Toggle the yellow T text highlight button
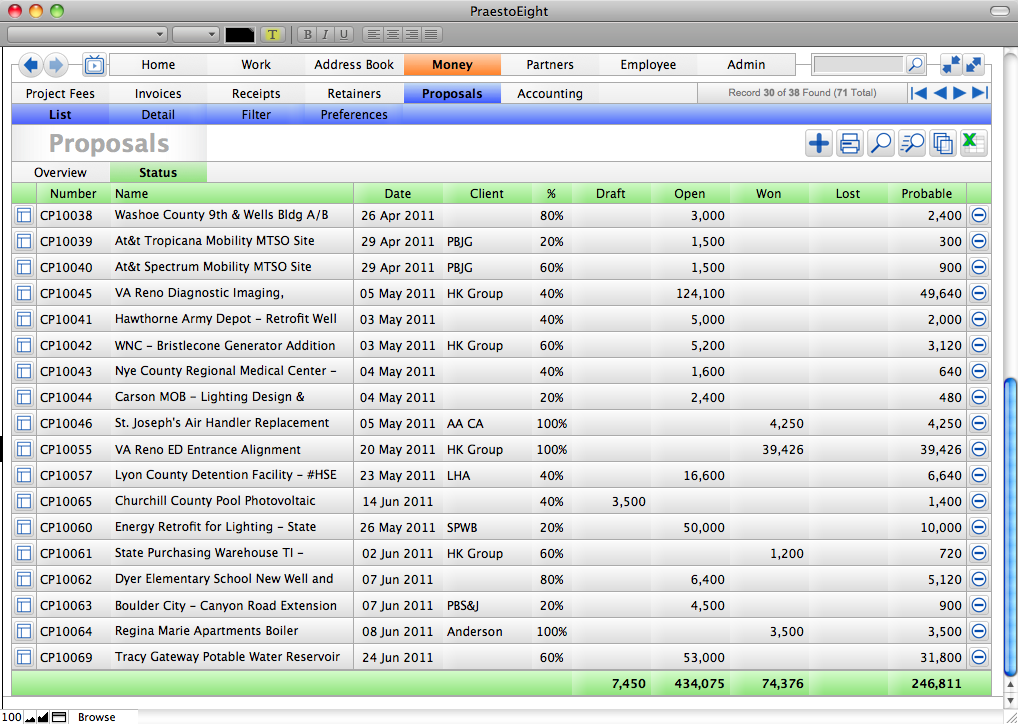Screen dimensions: 1018x724 [273, 34]
